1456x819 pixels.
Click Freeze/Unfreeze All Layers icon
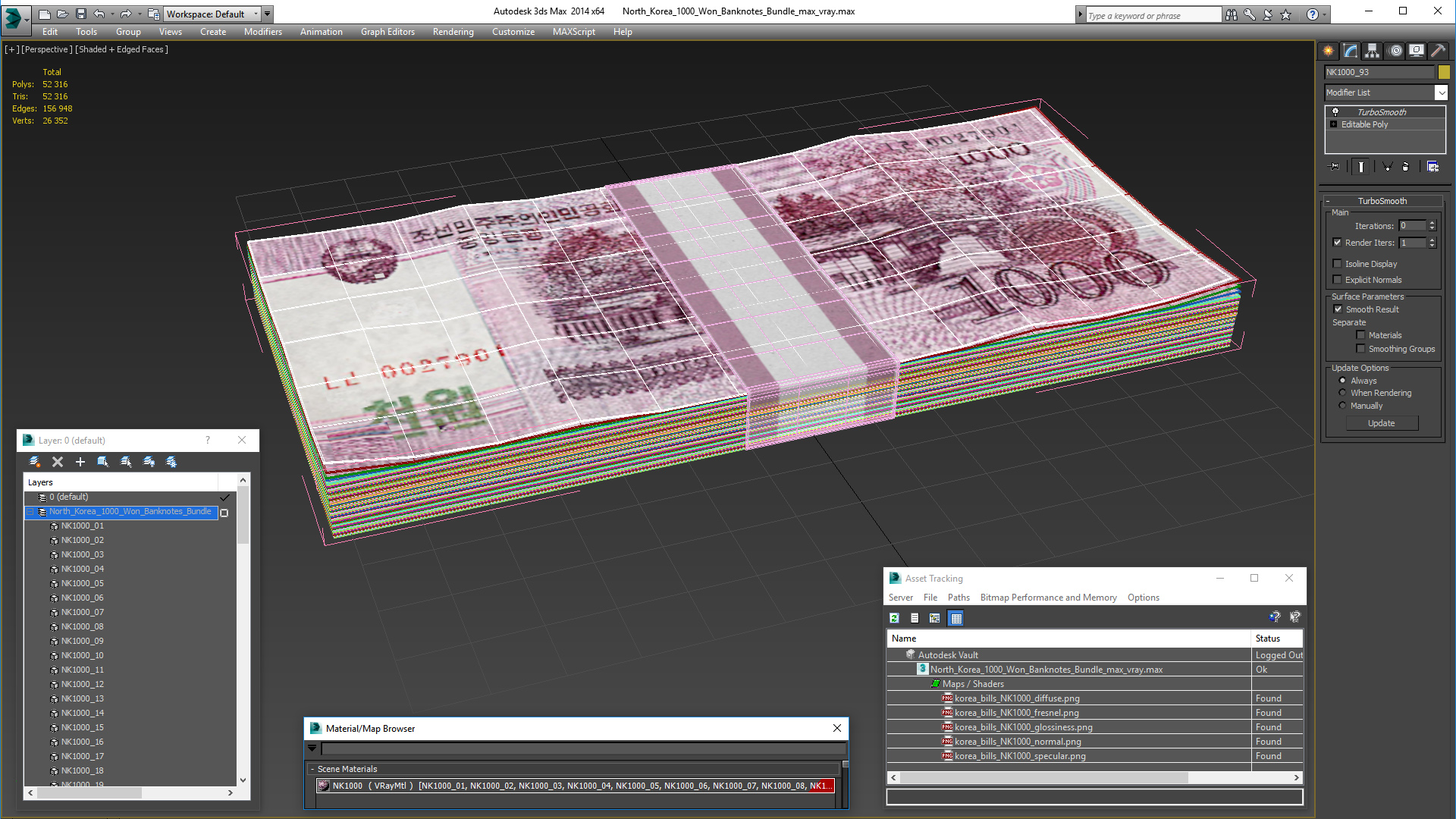[171, 462]
